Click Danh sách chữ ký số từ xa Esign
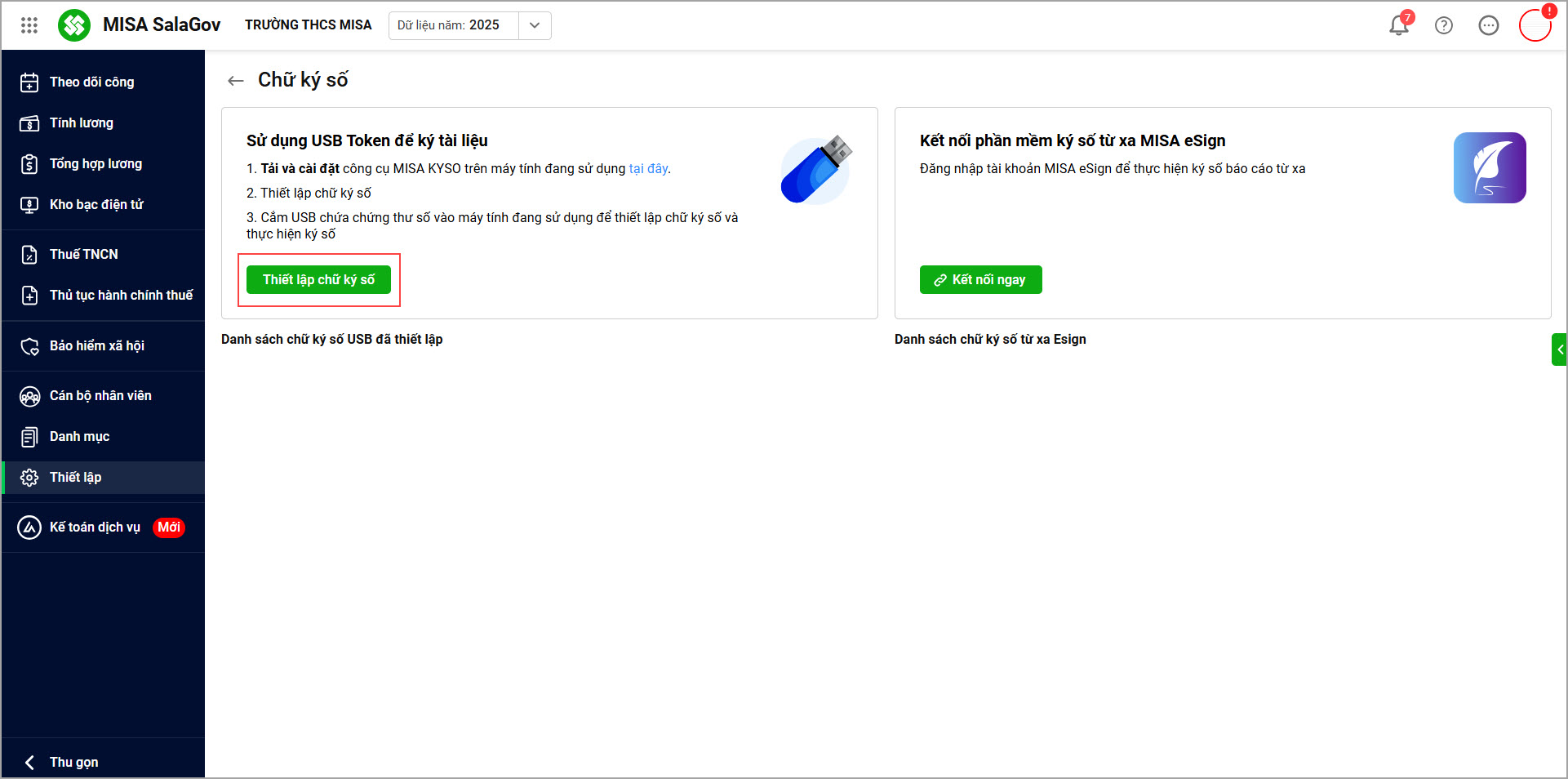The height and width of the screenshot is (779, 1568). point(990,339)
